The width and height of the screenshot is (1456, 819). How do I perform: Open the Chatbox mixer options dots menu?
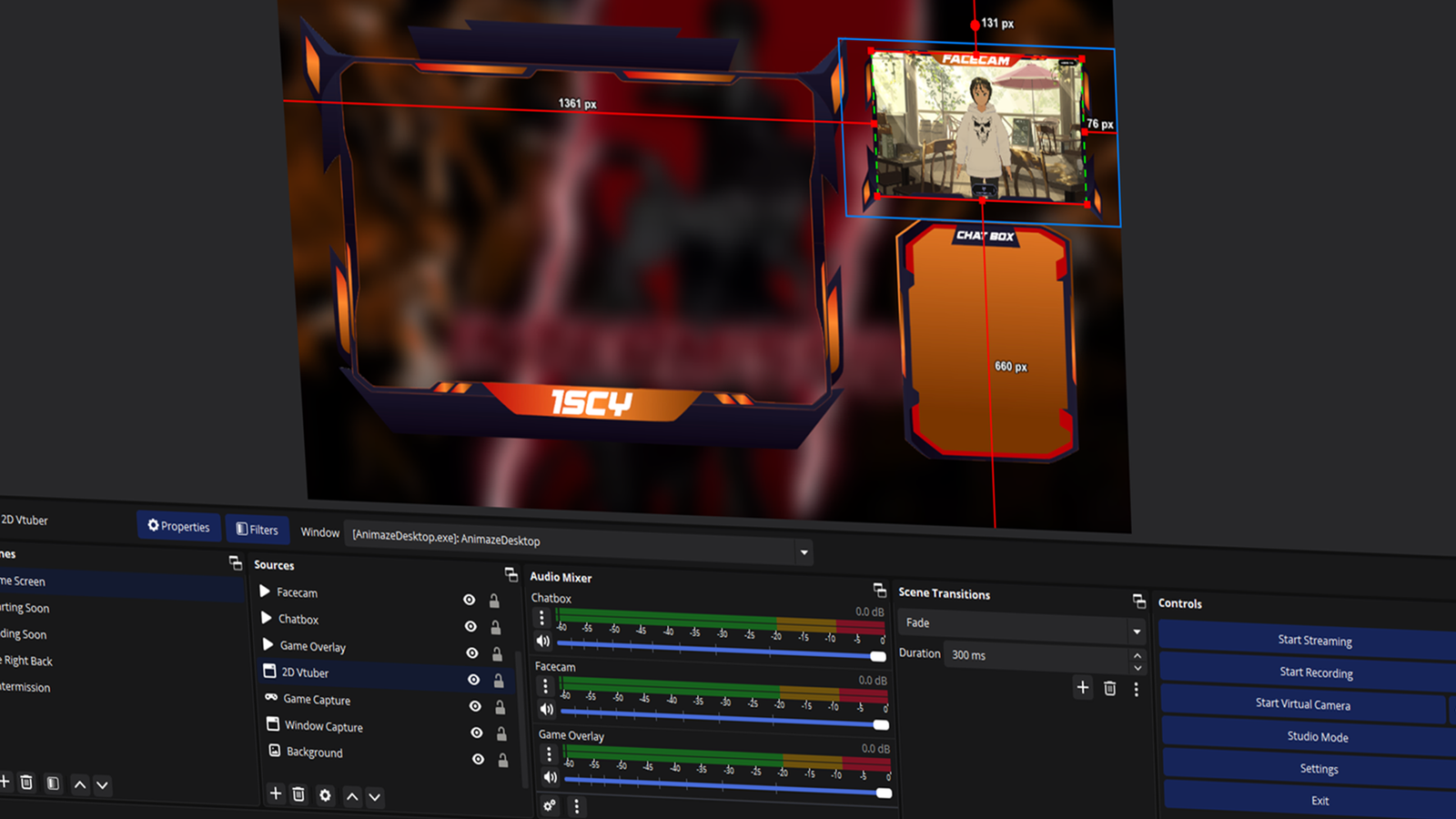pos(541,617)
